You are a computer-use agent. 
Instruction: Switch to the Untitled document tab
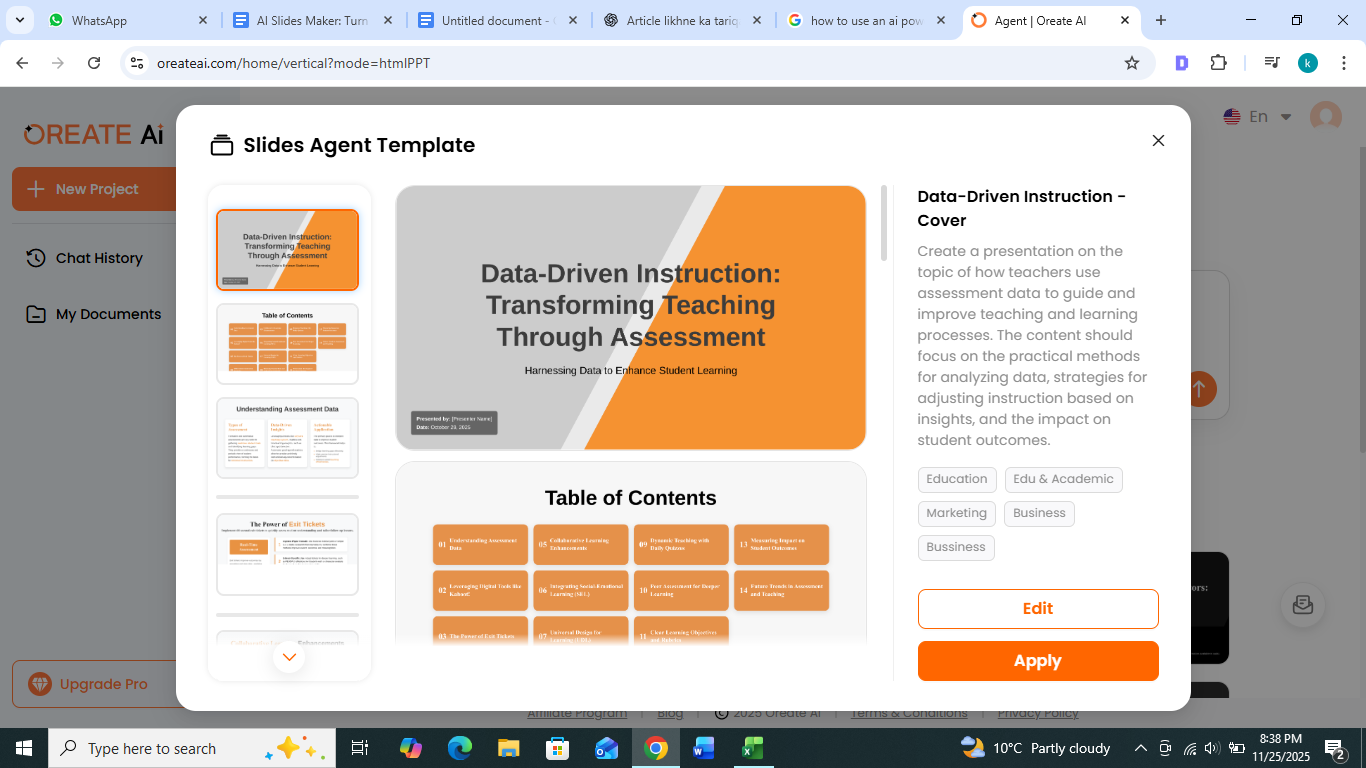pyautogui.click(x=492, y=20)
